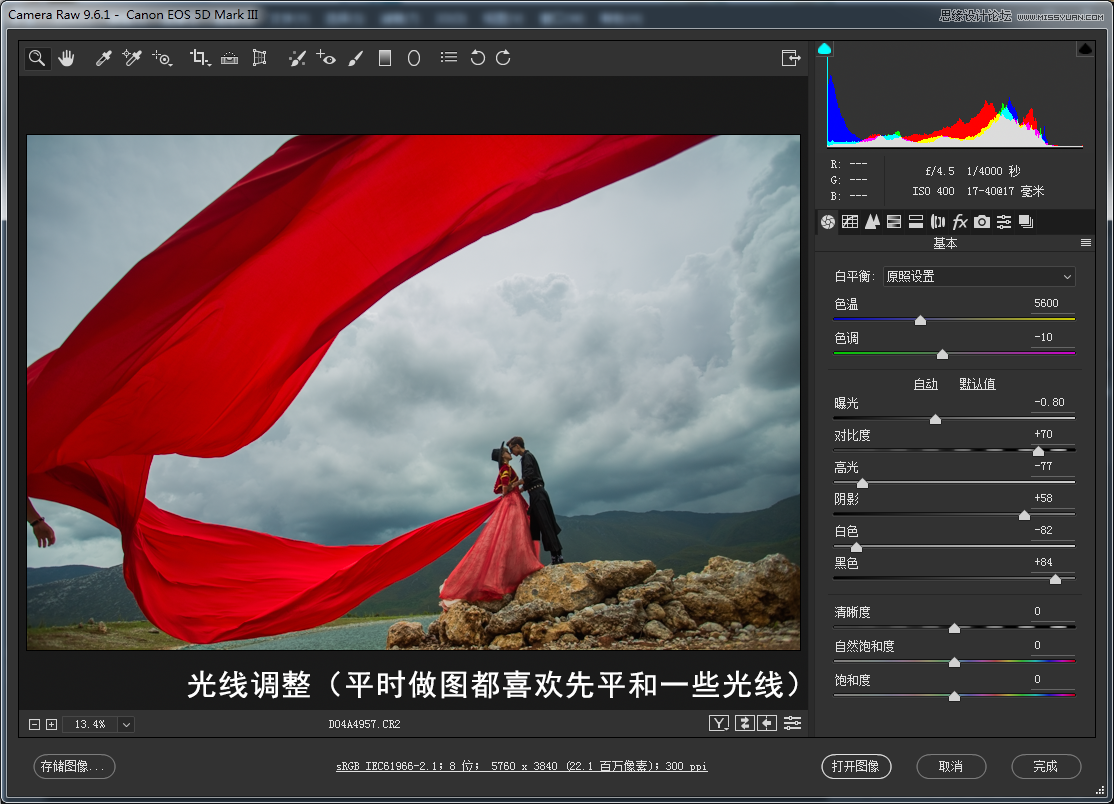Select the Zoom tool

point(37,58)
